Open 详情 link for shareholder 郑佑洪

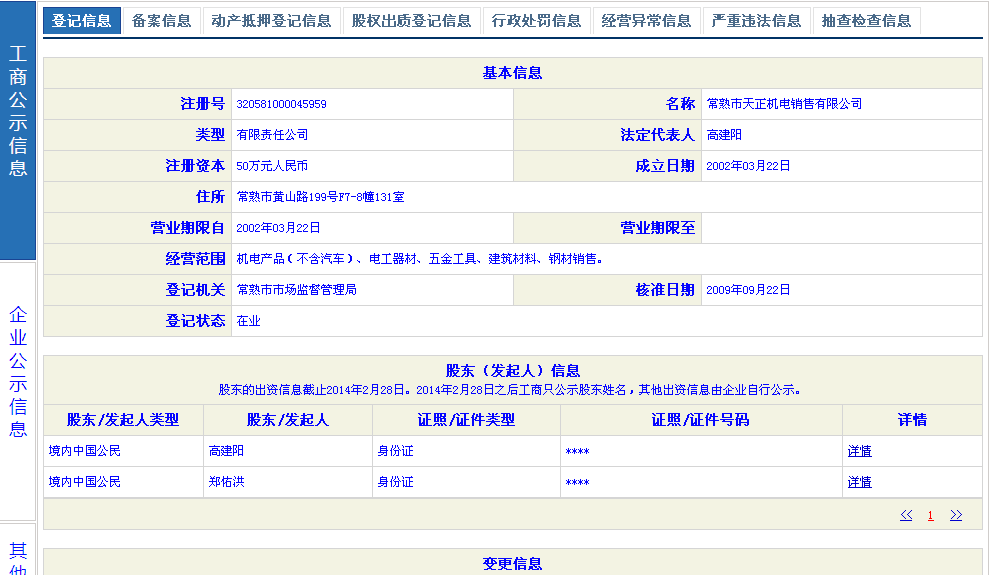coord(859,483)
